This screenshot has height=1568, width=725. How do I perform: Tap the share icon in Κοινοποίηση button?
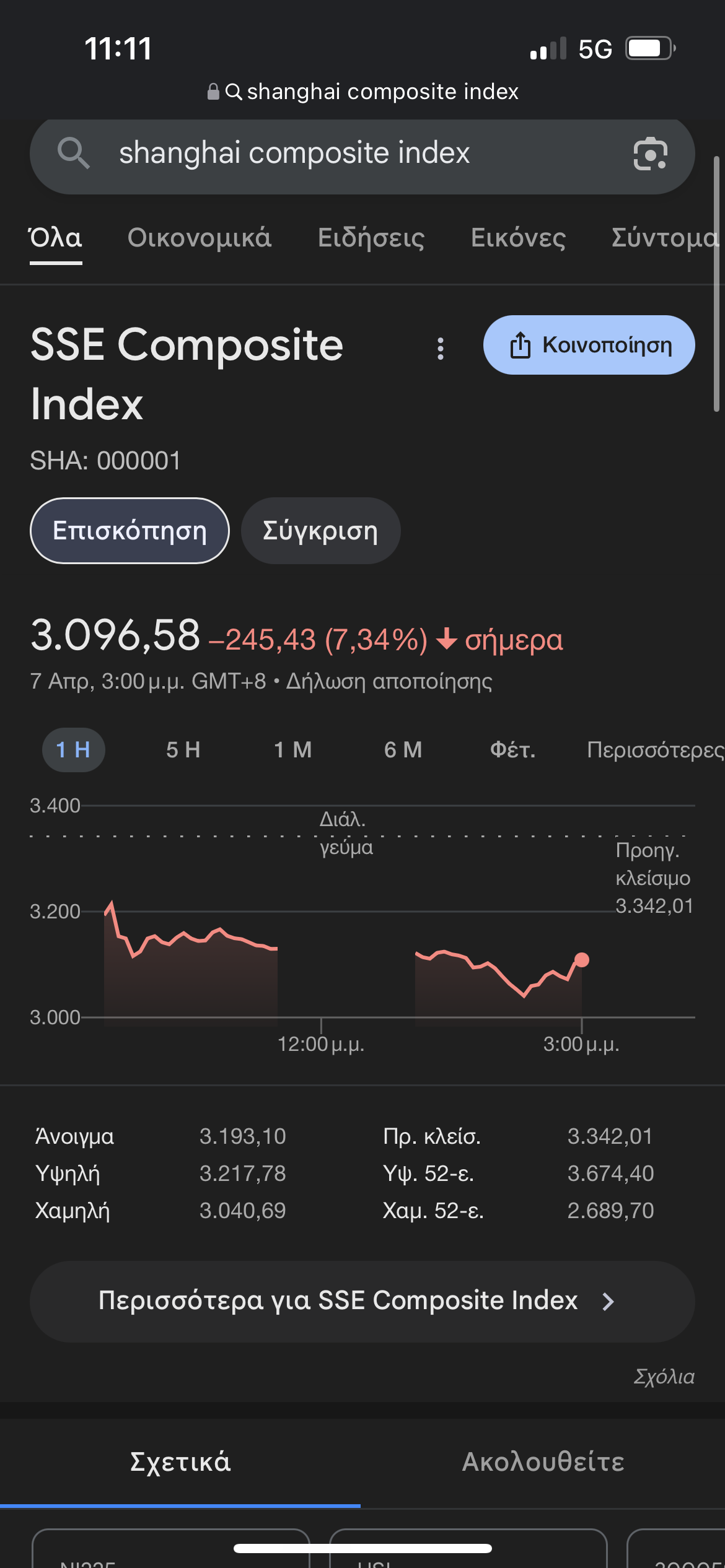pos(521,346)
